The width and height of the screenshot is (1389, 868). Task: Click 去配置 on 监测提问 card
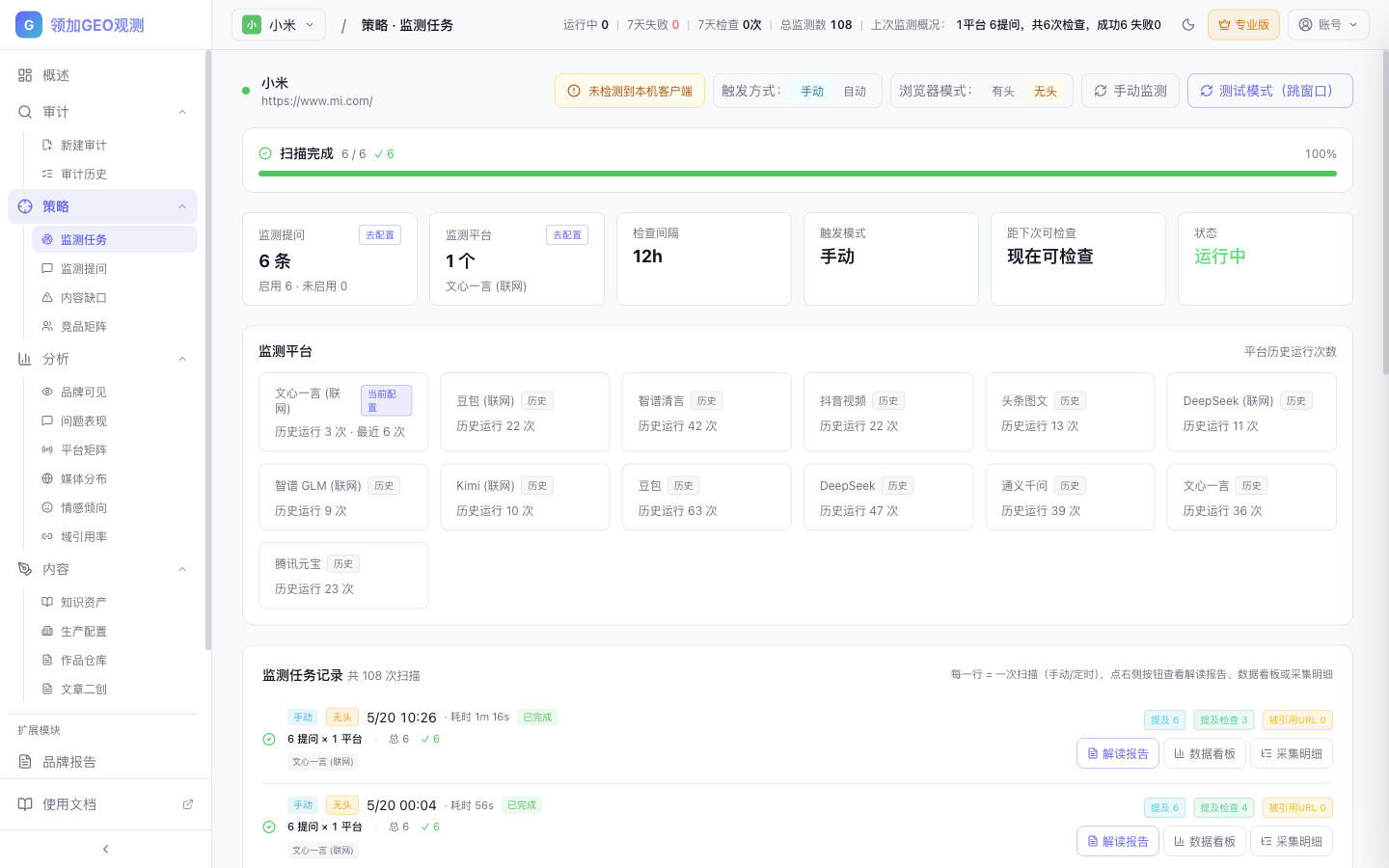[x=380, y=234]
